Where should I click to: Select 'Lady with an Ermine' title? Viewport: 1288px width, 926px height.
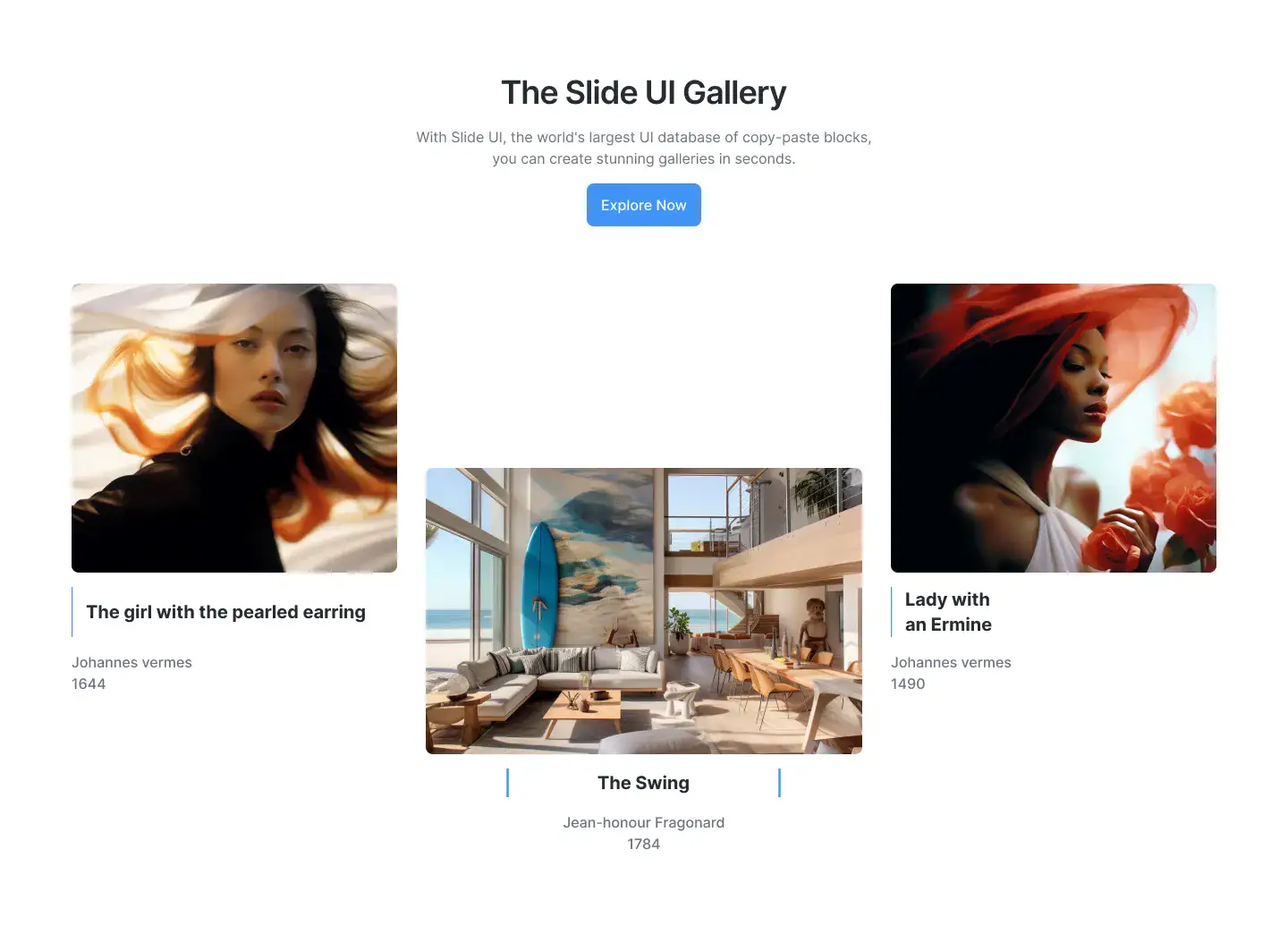pyautogui.click(x=948, y=612)
